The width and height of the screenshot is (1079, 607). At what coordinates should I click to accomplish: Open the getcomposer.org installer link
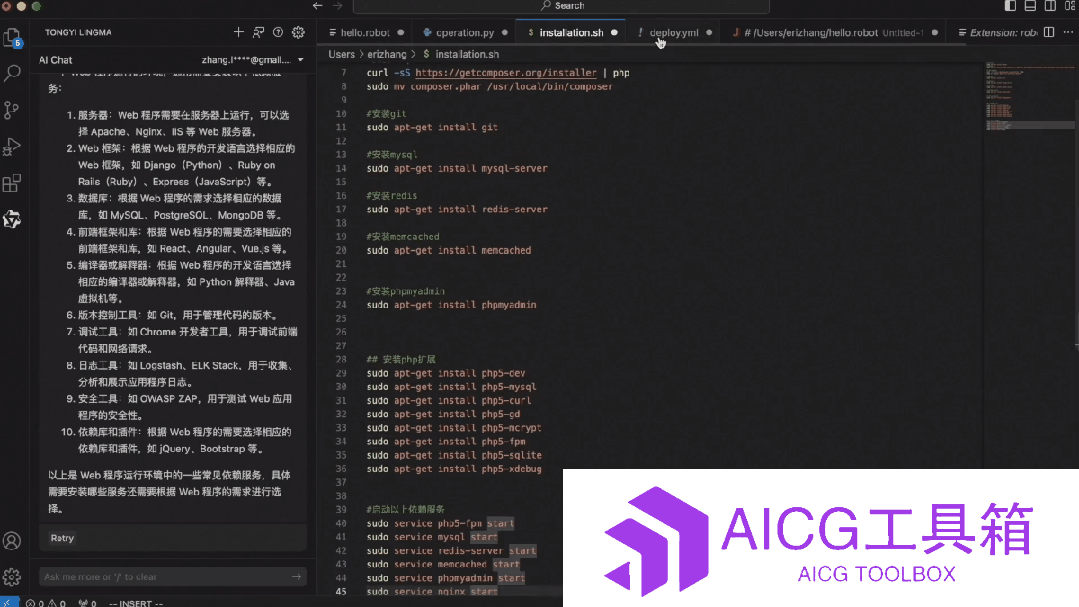click(506, 72)
